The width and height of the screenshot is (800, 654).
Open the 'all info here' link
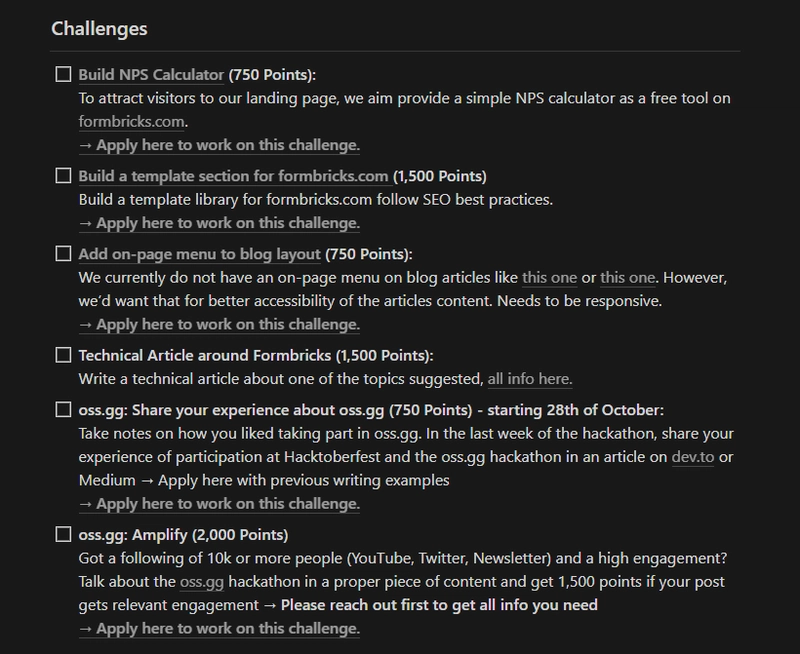click(530, 379)
